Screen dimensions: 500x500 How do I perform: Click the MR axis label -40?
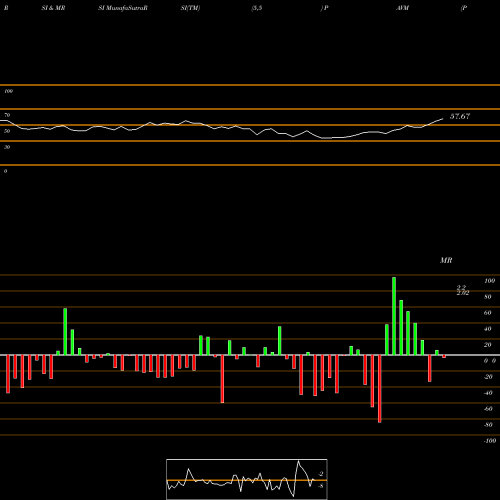coord(488,393)
